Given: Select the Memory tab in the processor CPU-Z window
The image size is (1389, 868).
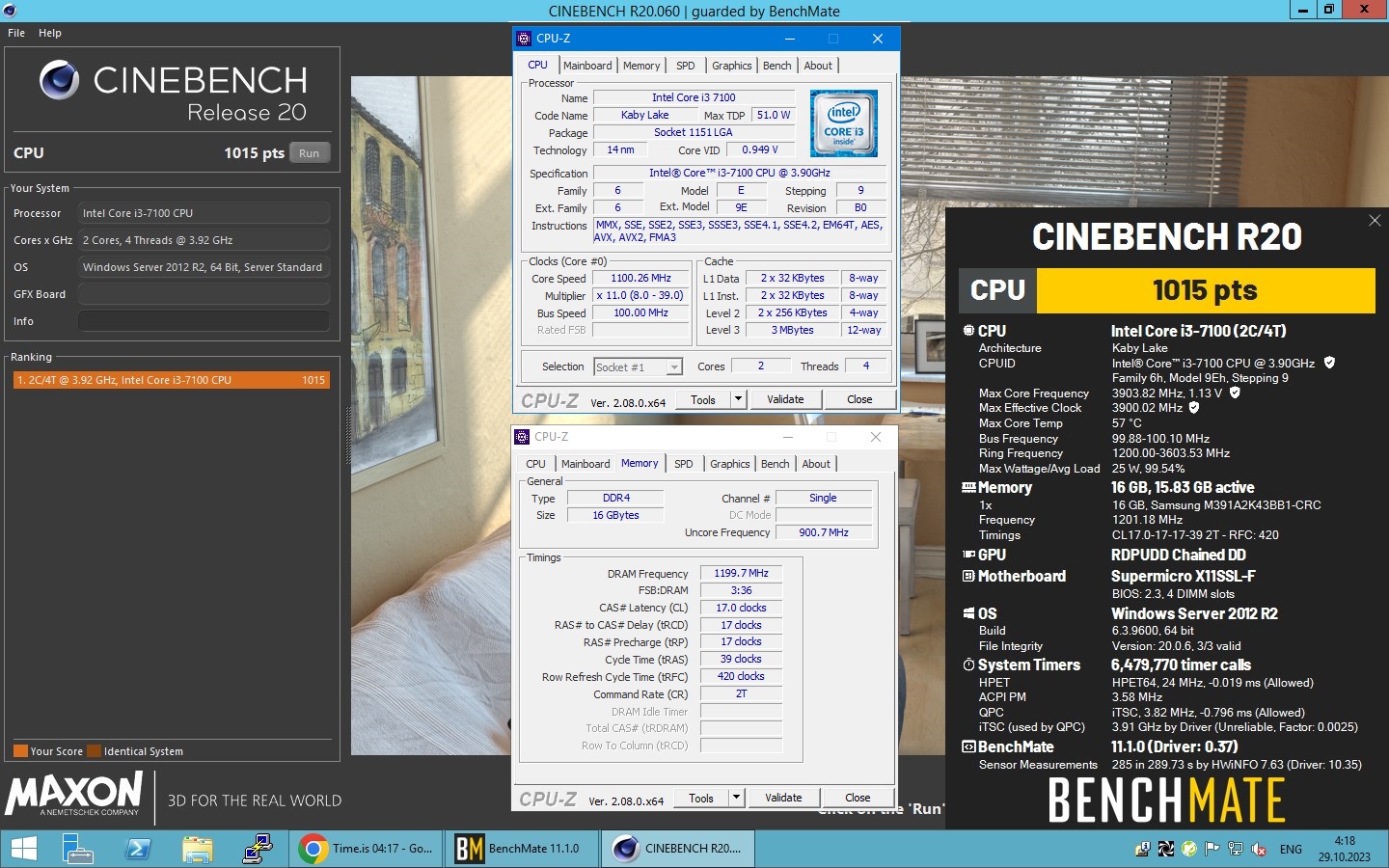Looking at the screenshot, I should (x=641, y=66).
